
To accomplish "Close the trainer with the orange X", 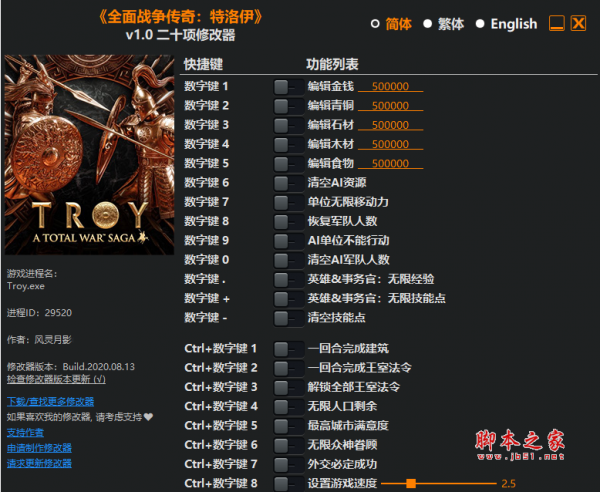I will click(x=578, y=23).
